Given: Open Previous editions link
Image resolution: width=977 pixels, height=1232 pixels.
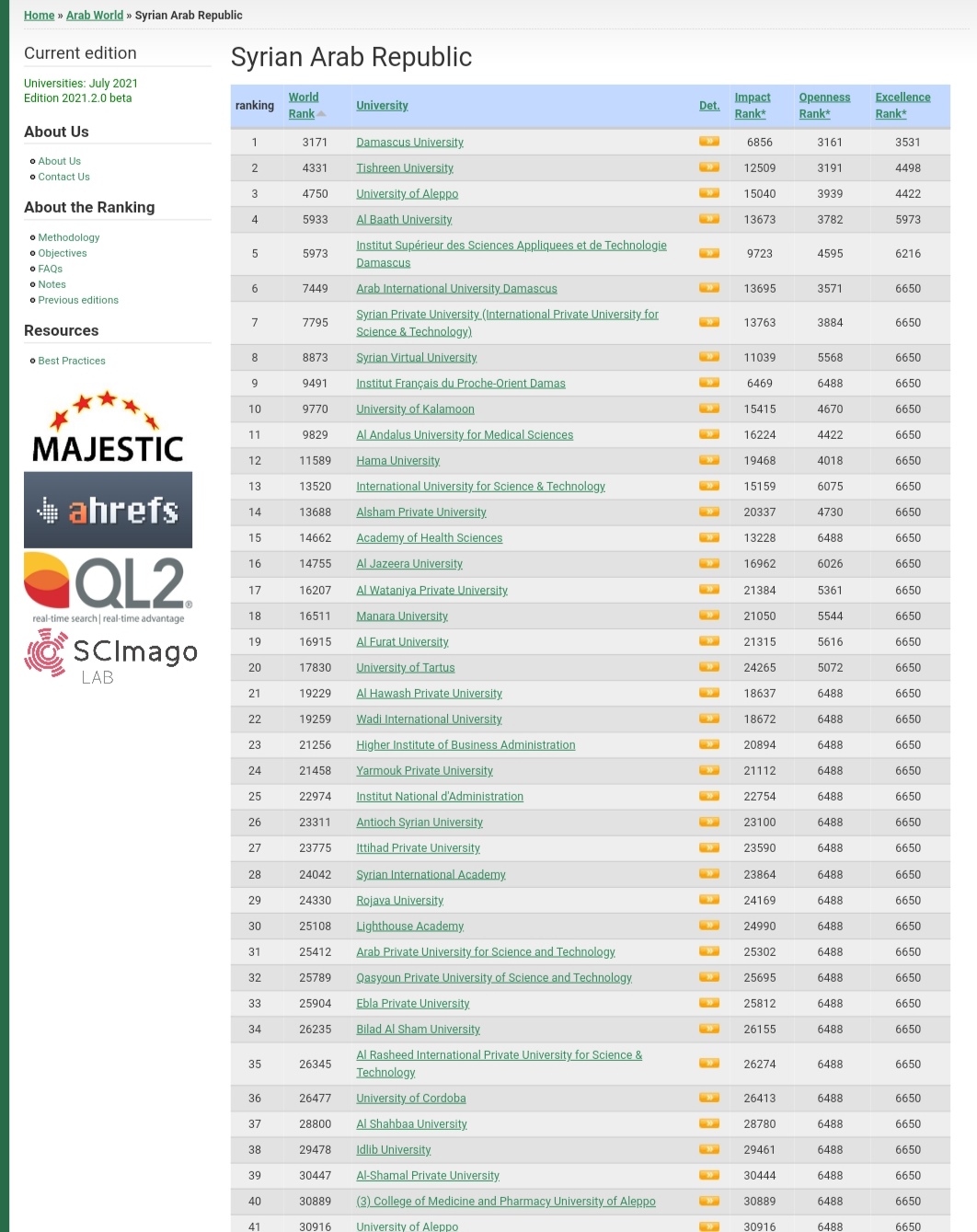Looking at the screenshot, I should click(x=78, y=300).
